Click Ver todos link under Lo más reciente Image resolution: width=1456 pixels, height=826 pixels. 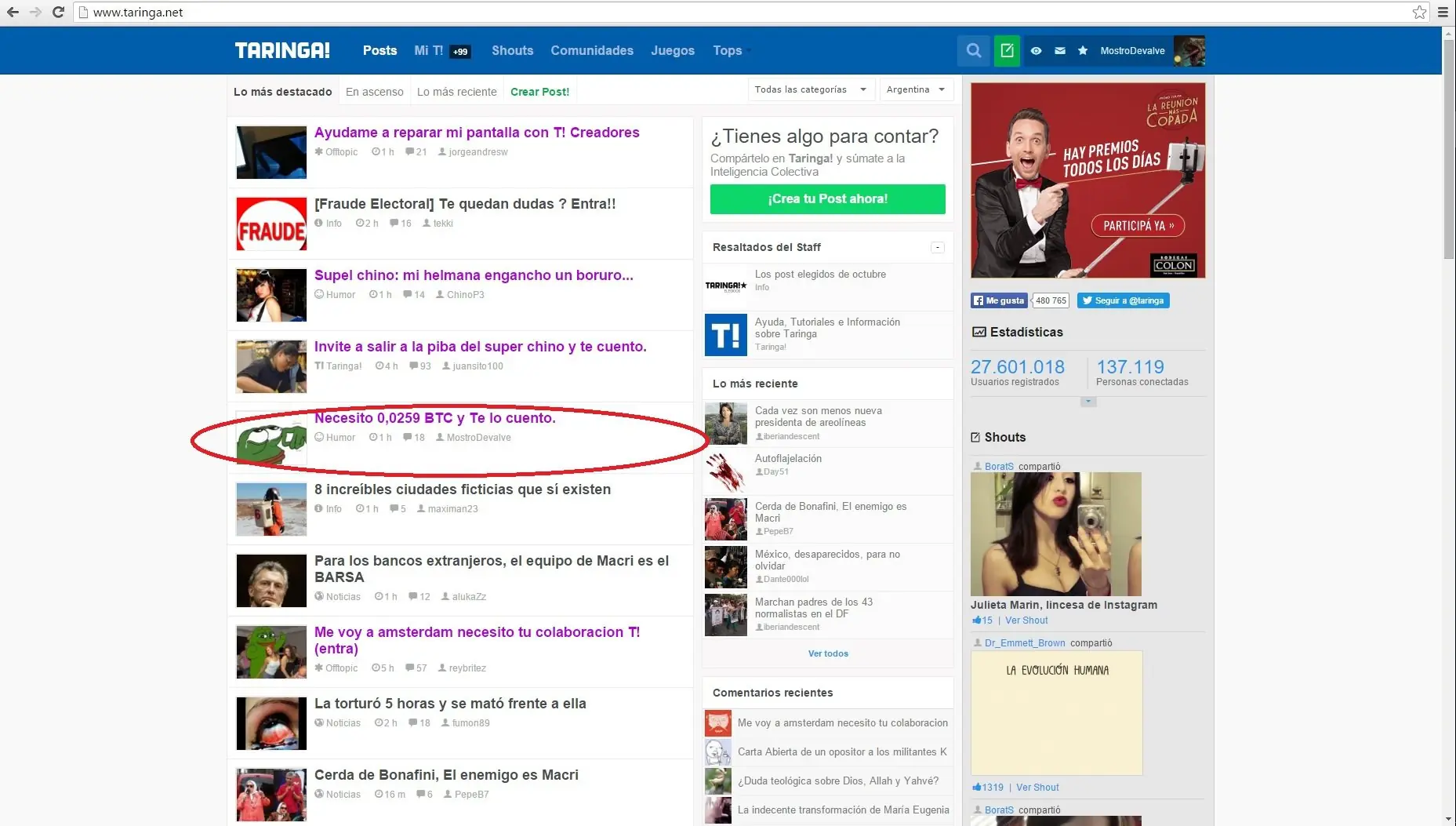(x=828, y=653)
